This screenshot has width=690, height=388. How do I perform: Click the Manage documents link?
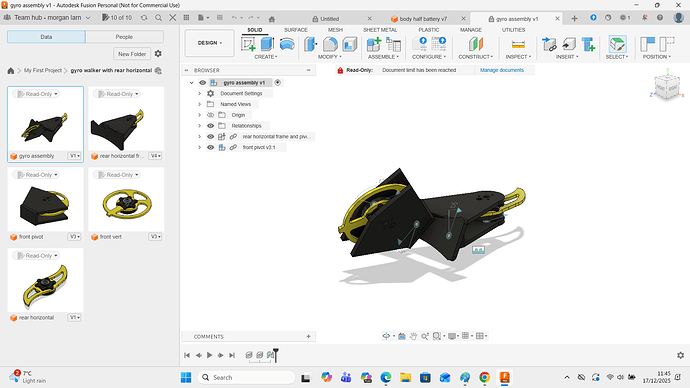tap(502, 70)
